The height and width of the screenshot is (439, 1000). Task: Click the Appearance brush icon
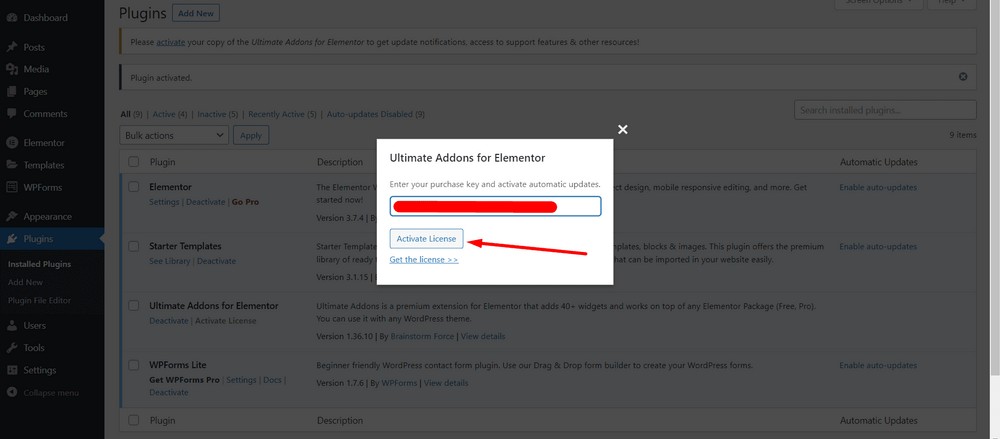11,216
